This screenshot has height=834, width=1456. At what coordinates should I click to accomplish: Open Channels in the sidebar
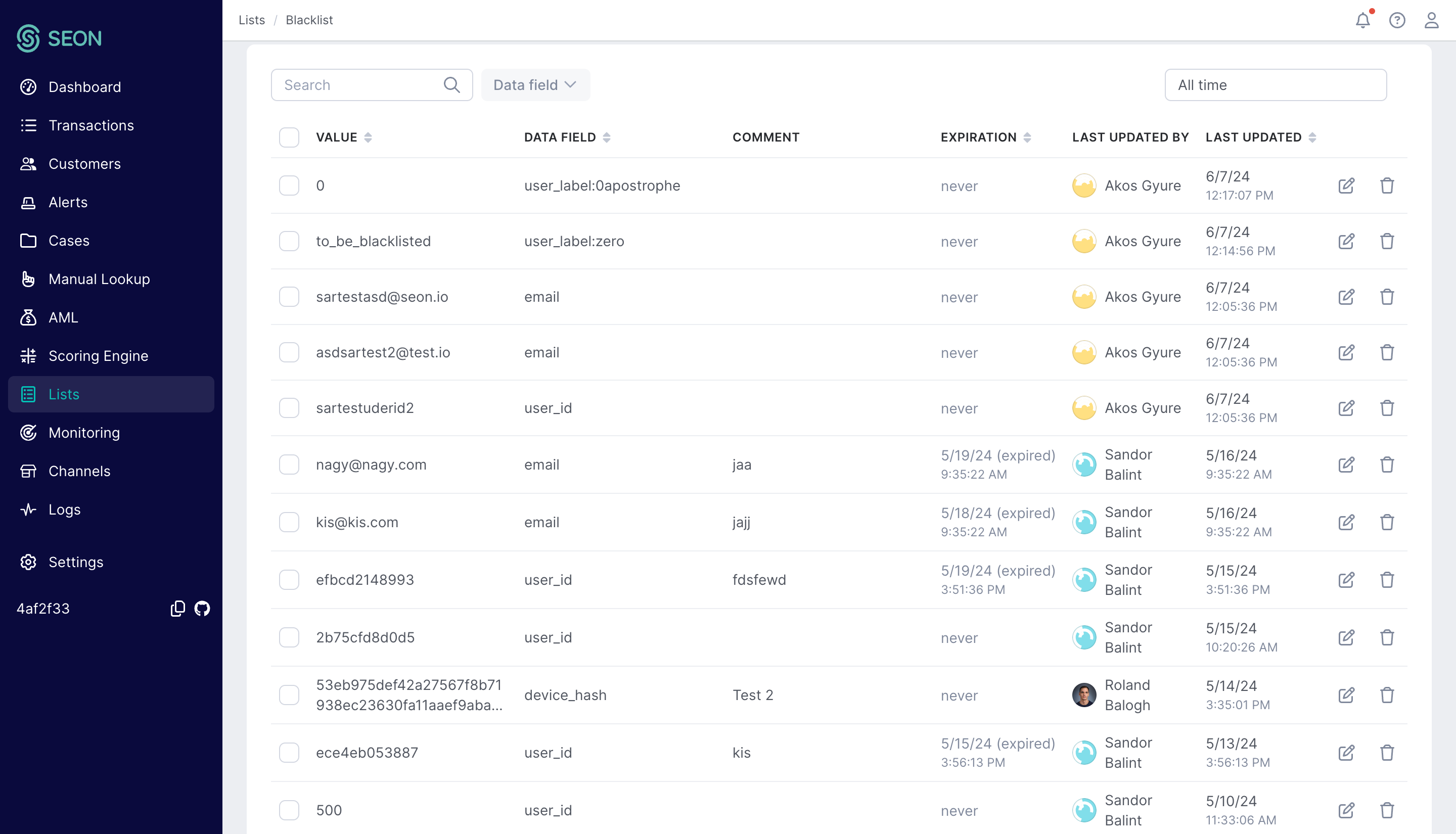(111, 471)
